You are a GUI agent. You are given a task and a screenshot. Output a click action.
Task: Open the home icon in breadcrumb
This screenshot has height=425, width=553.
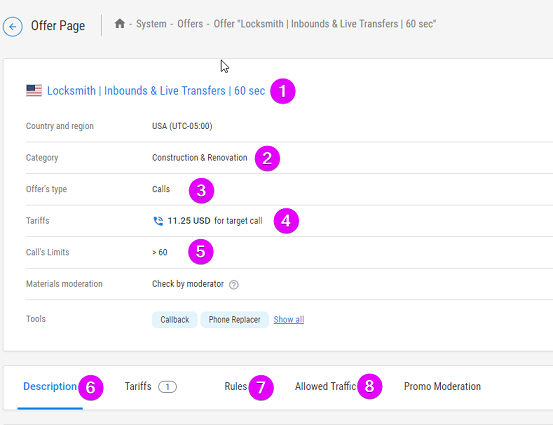point(120,24)
